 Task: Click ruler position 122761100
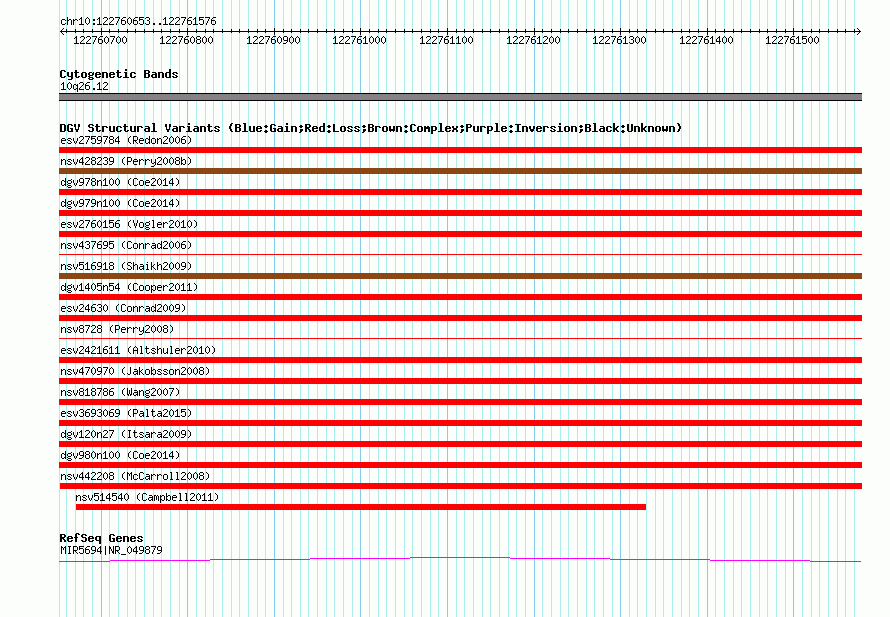click(x=446, y=40)
